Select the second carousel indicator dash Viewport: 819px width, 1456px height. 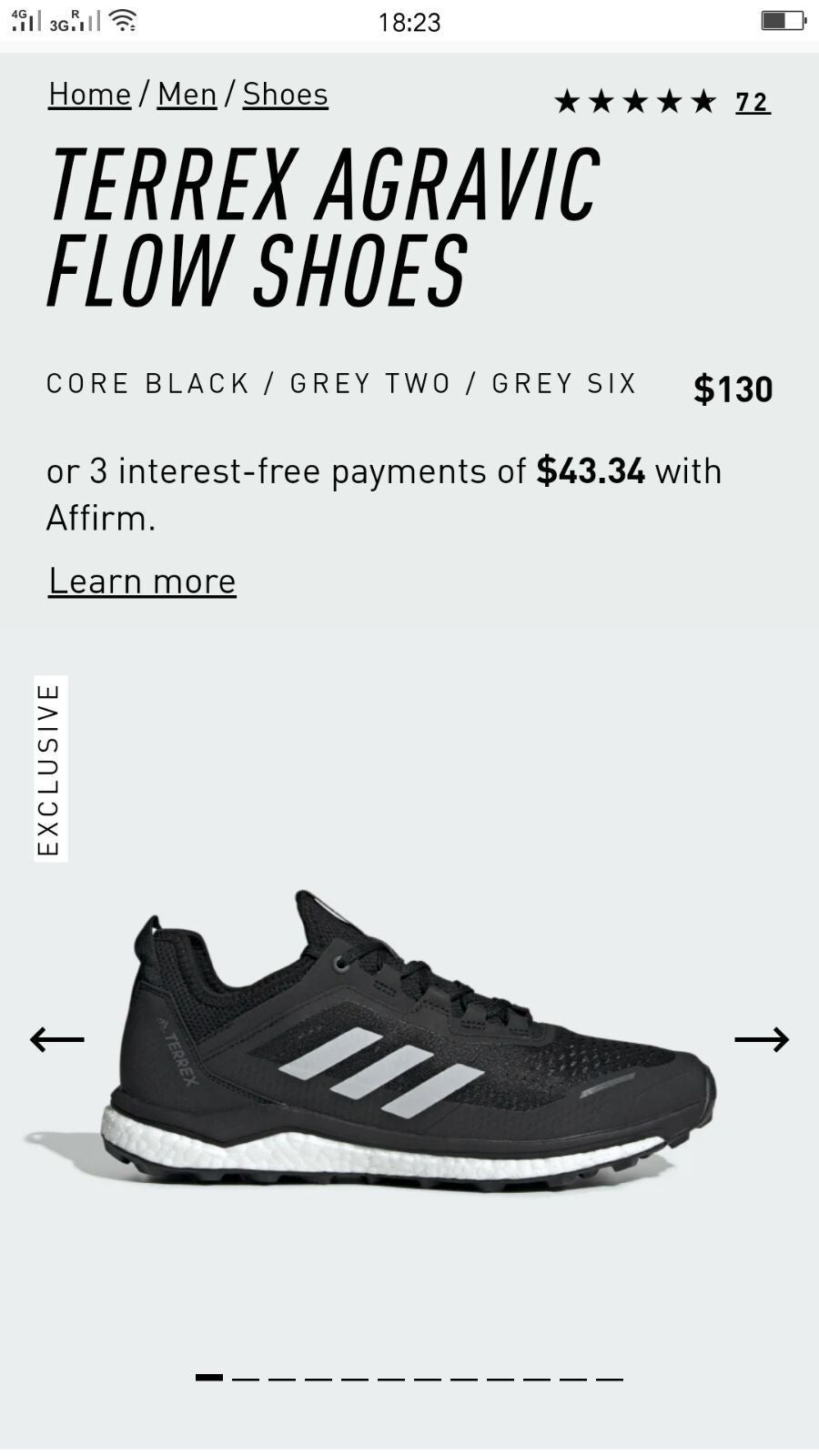click(246, 1378)
